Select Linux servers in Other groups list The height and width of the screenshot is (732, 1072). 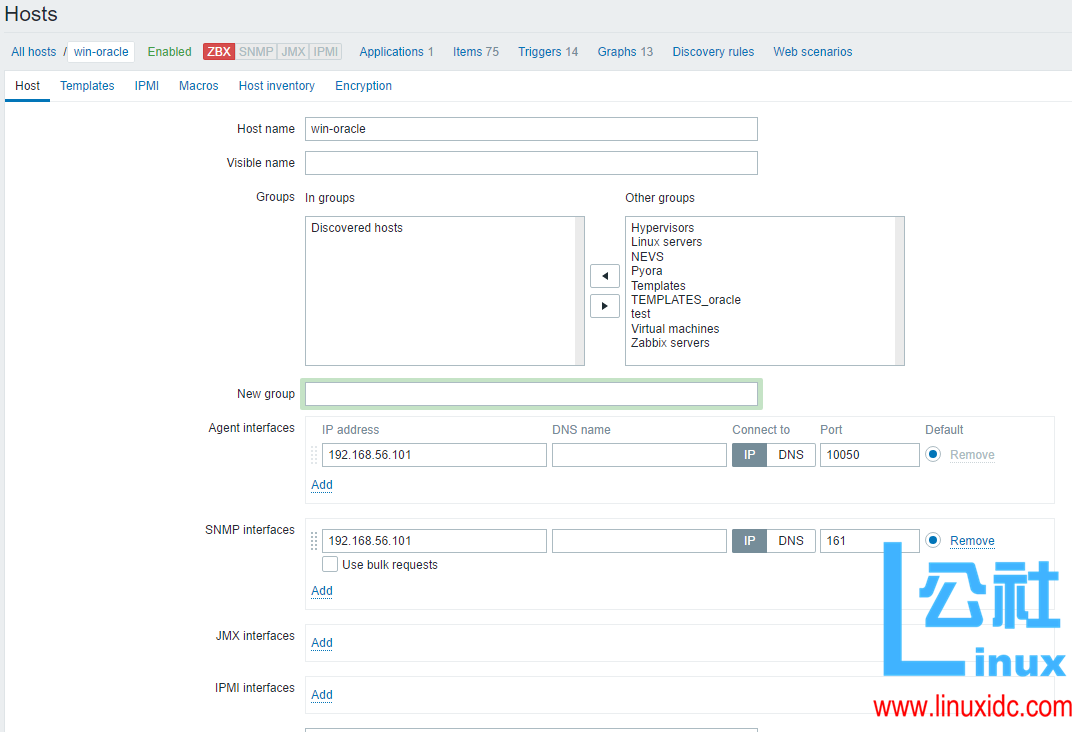[x=666, y=241]
